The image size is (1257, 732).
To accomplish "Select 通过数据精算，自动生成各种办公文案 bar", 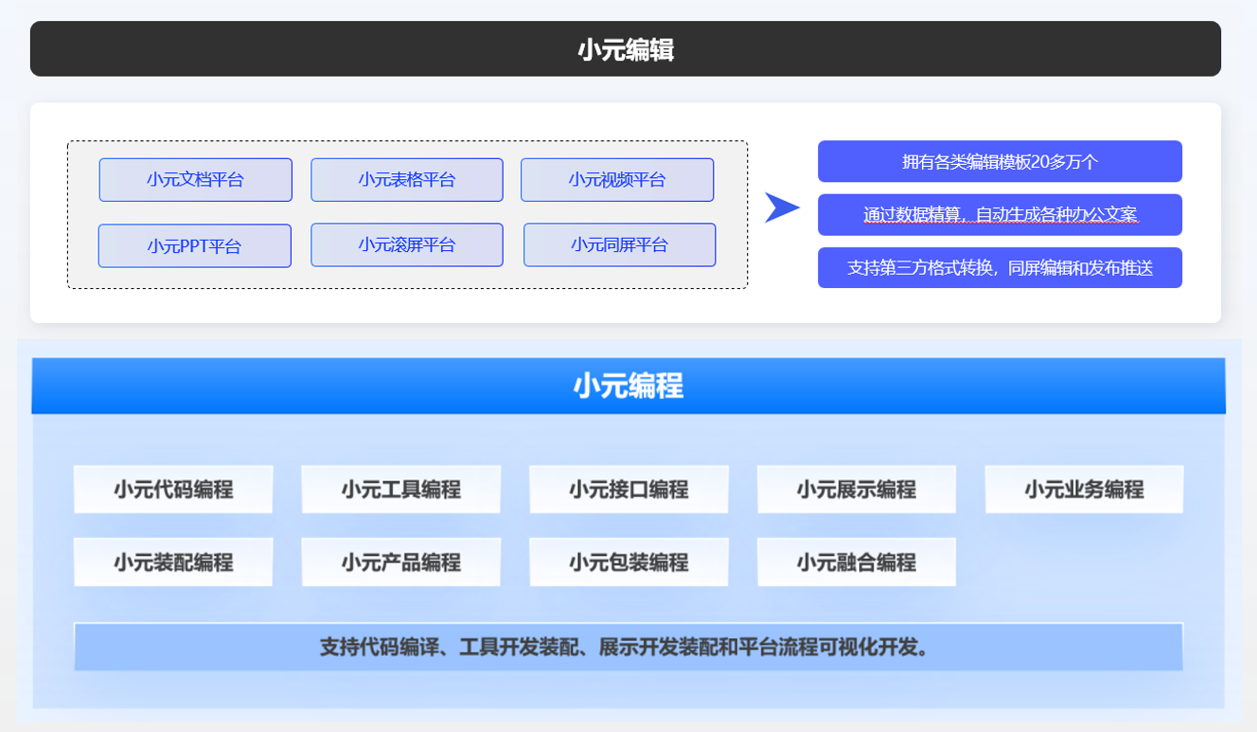I will [1000, 215].
